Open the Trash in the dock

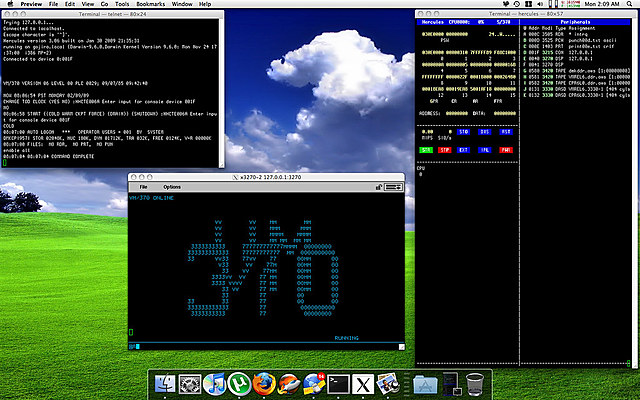(475, 384)
